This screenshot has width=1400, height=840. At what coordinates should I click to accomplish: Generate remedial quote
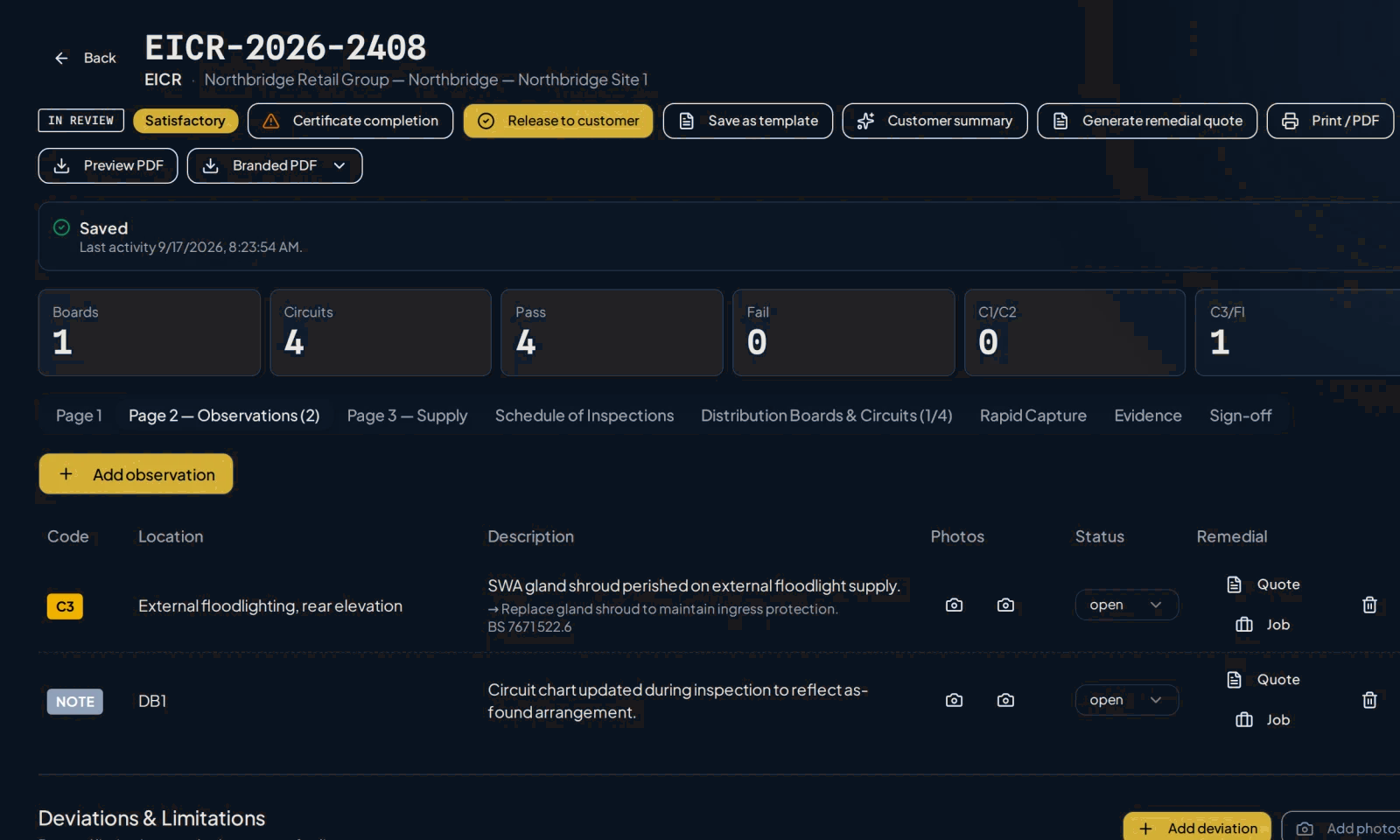[1147, 121]
